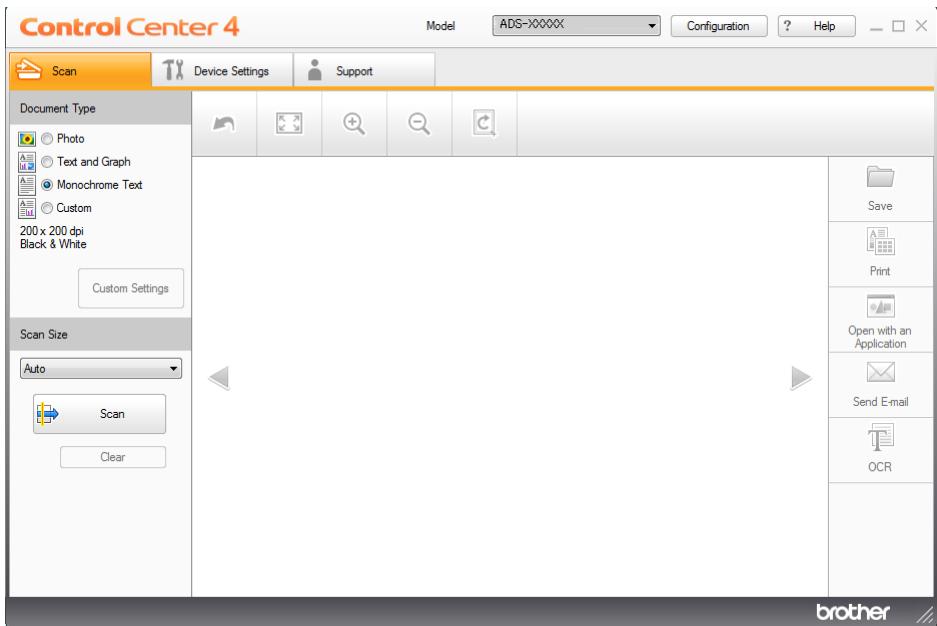Rotate the image with the rotate icon

pos(484,124)
